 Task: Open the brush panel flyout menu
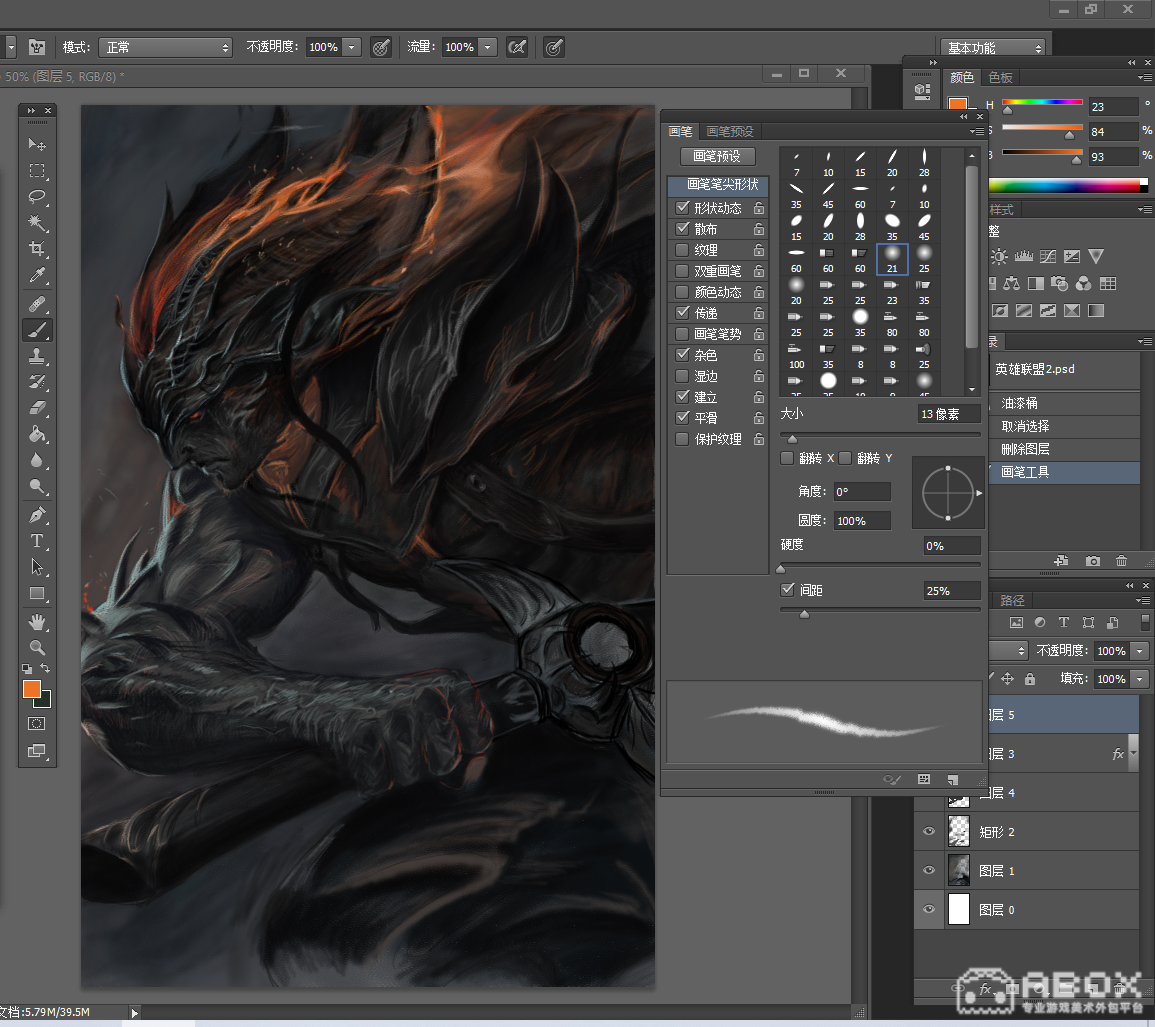(x=977, y=131)
